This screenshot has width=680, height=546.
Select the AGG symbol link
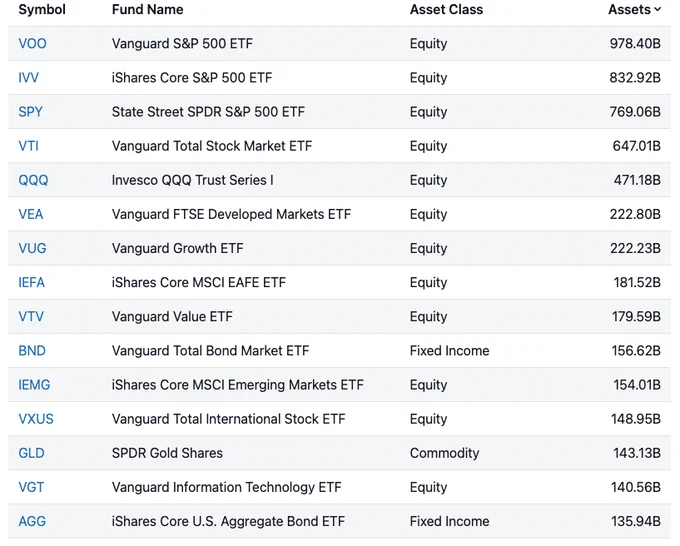pyautogui.click(x=32, y=521)
